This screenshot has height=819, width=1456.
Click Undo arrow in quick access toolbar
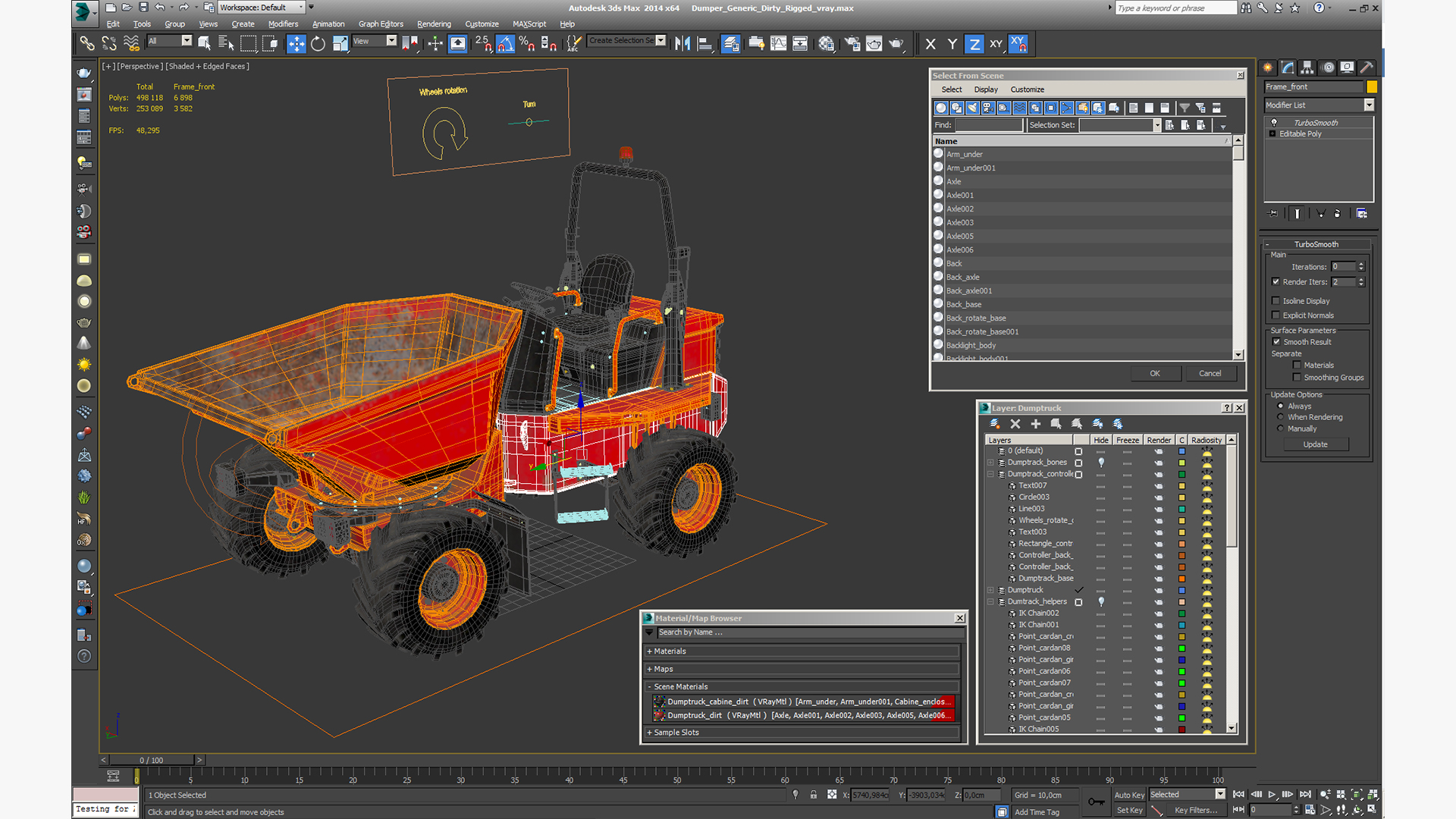tap(159, 8)
